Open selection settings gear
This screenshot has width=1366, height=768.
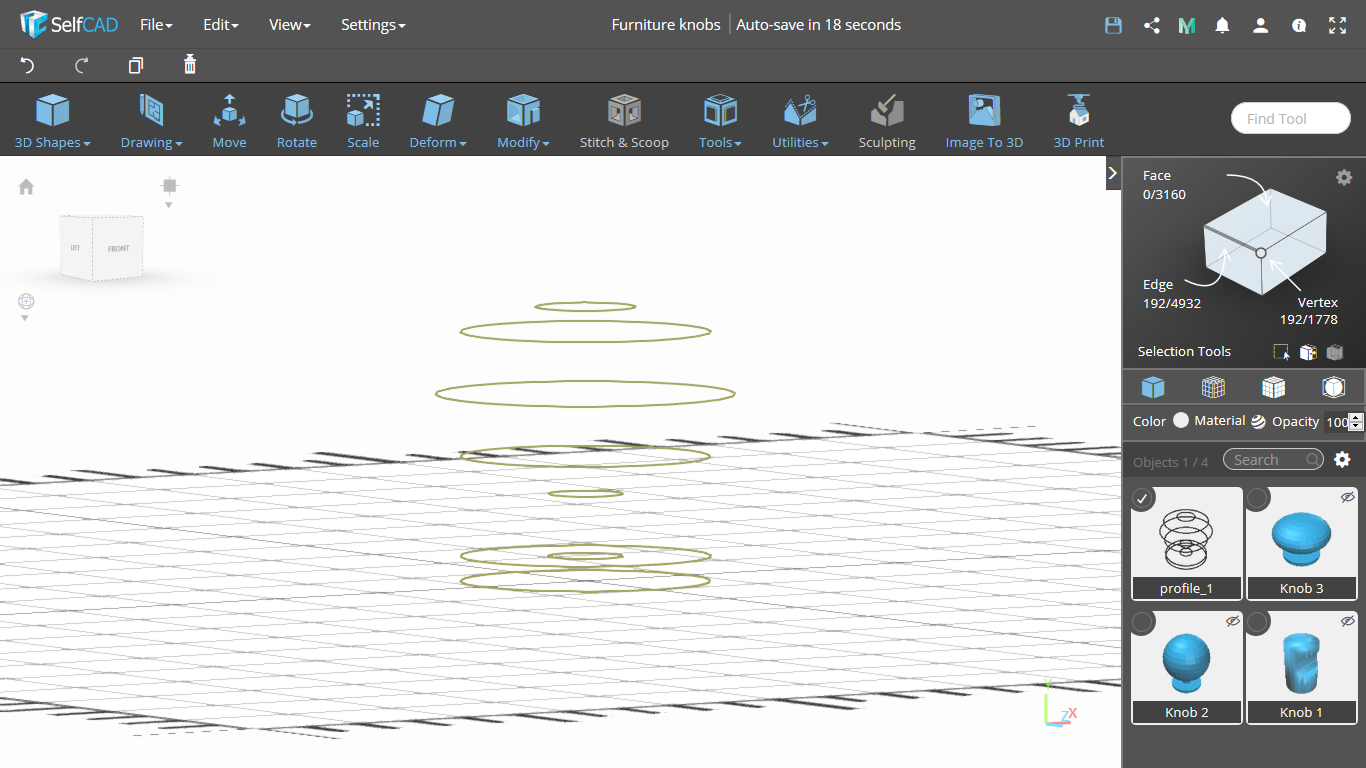(x=1344, y=177)
